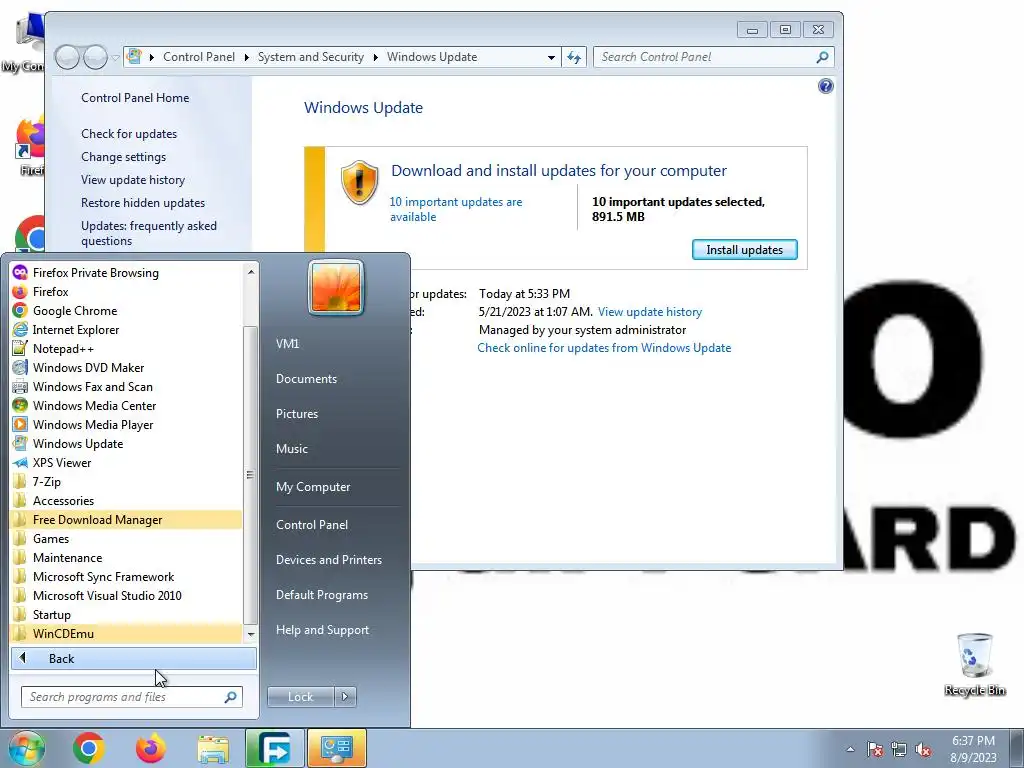Focus the Search programs and files box
The height and width of the screenshot is (768, 1024).
(x=132, y=697)
